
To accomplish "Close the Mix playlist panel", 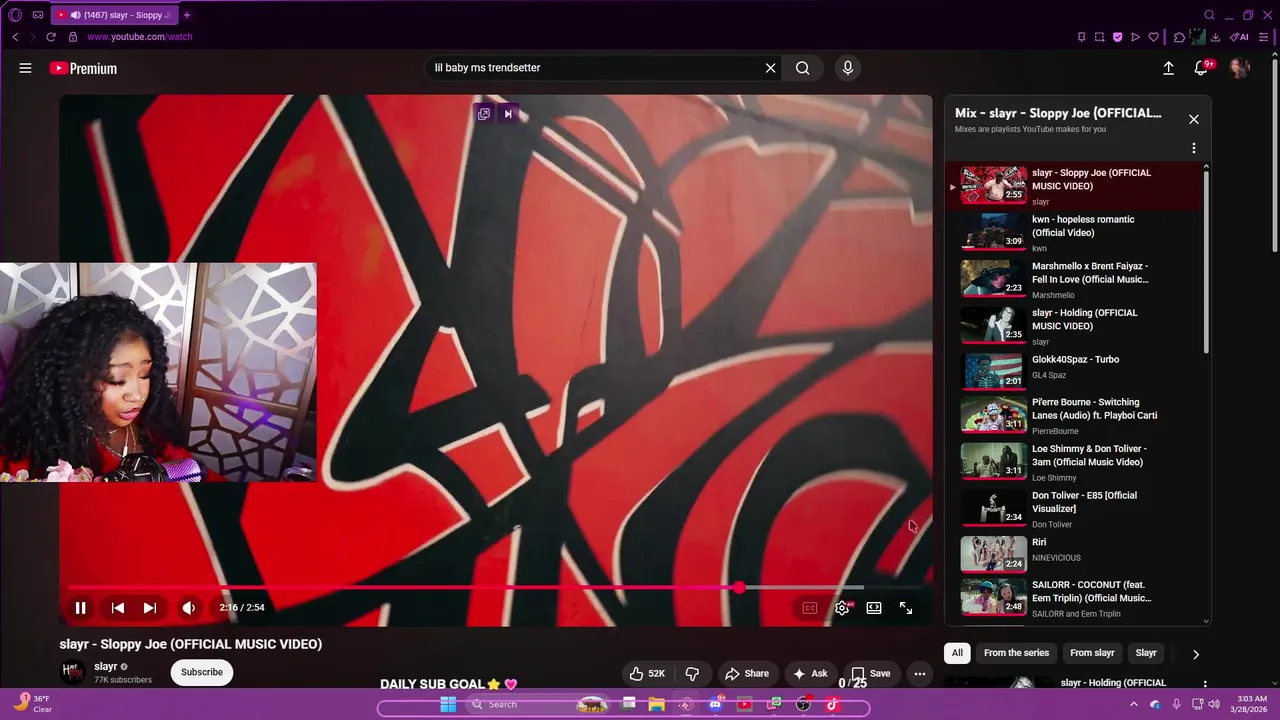I will (x=1193, y=119).
